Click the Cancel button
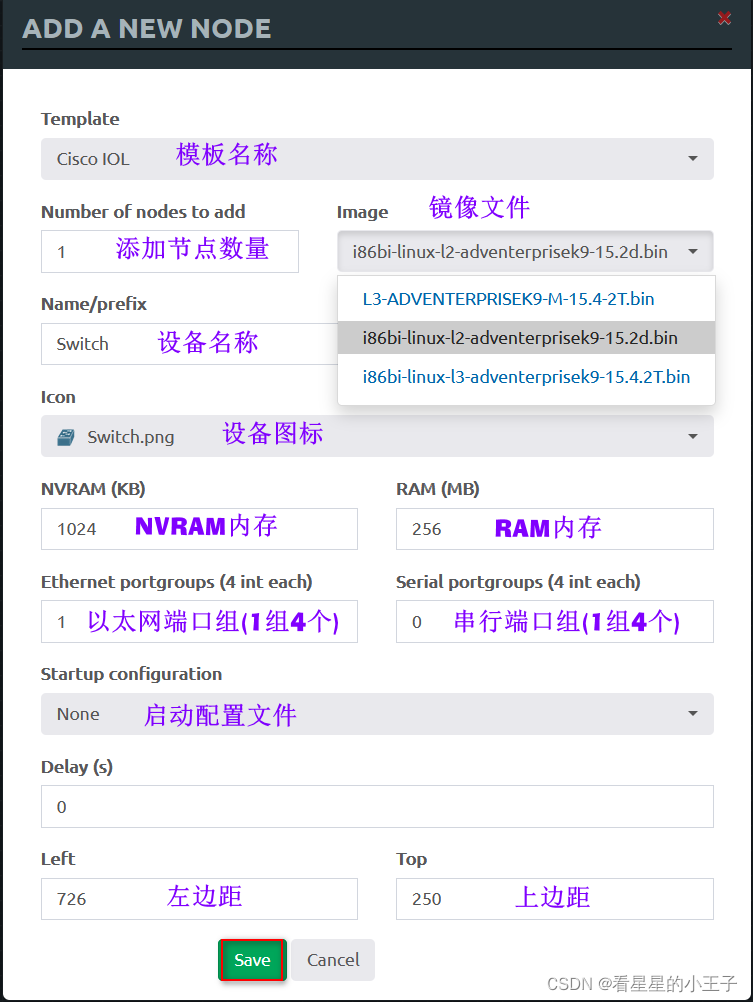This screenshot has width=753, height=1002. point(333,960)
